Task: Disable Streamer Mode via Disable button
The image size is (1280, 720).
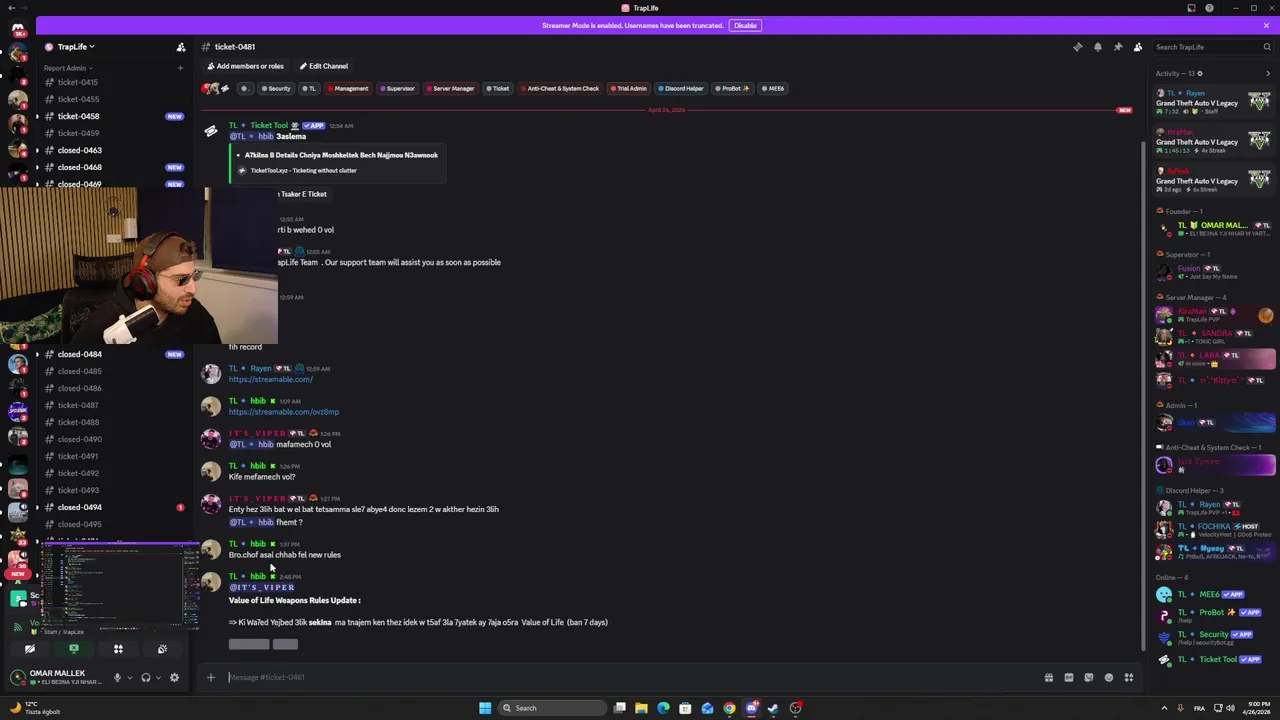Action: [x=745, y=25]
